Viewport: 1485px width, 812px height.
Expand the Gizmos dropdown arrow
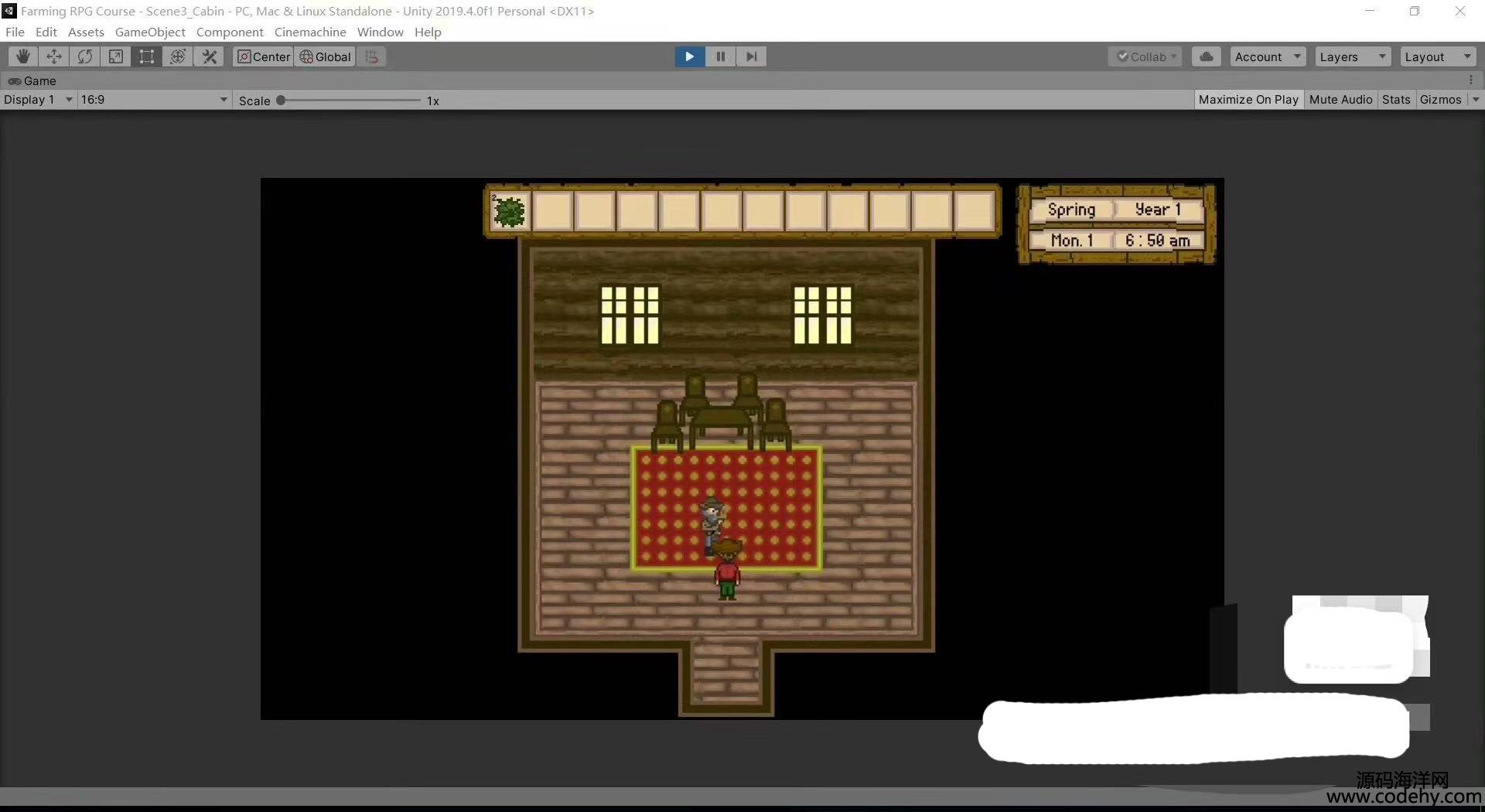[x=1476, y=100]
